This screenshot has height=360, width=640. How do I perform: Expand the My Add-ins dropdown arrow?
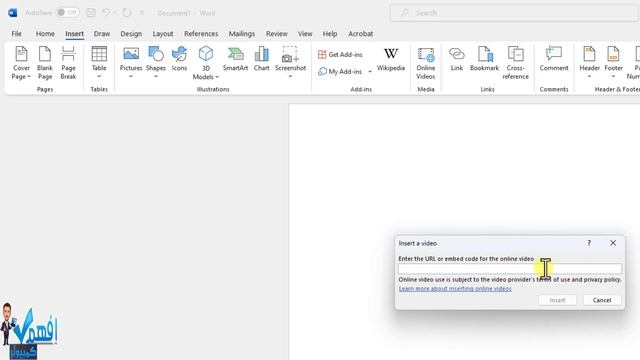coord(370,71)
